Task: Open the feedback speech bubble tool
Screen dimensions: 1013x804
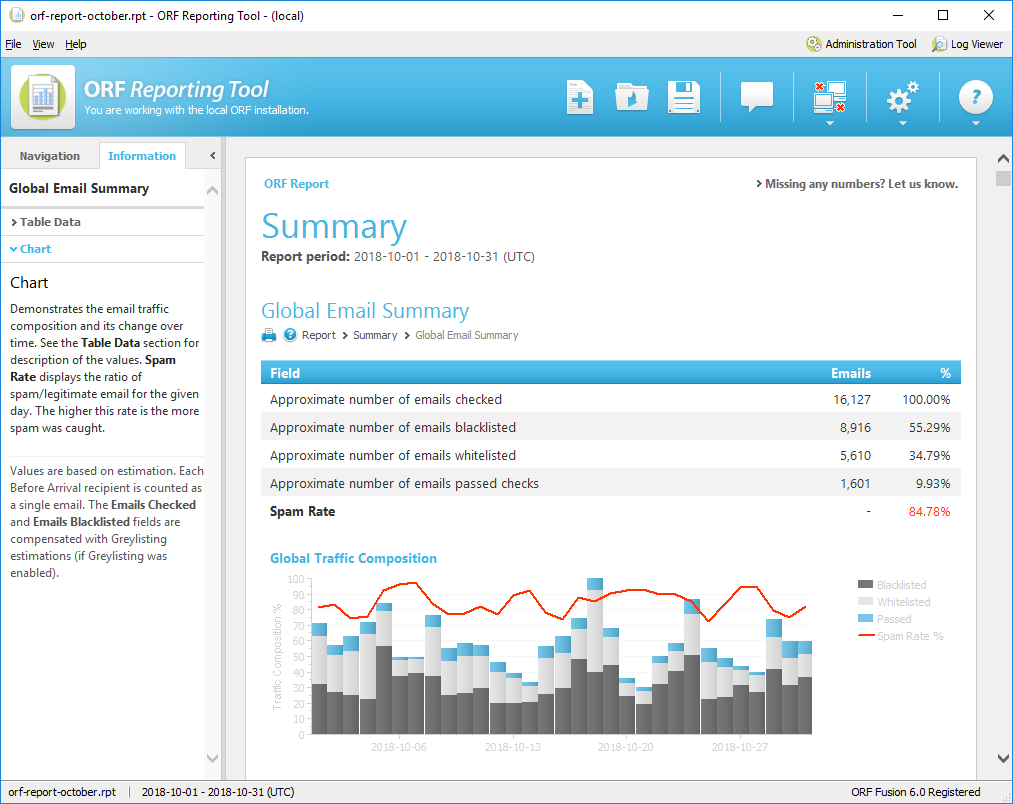Action: (756, 96)
